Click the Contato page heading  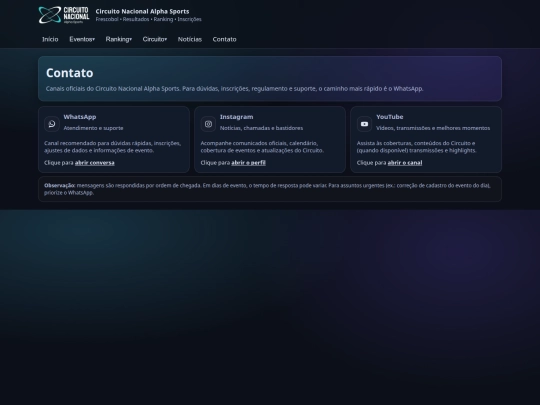pos(70,73)
